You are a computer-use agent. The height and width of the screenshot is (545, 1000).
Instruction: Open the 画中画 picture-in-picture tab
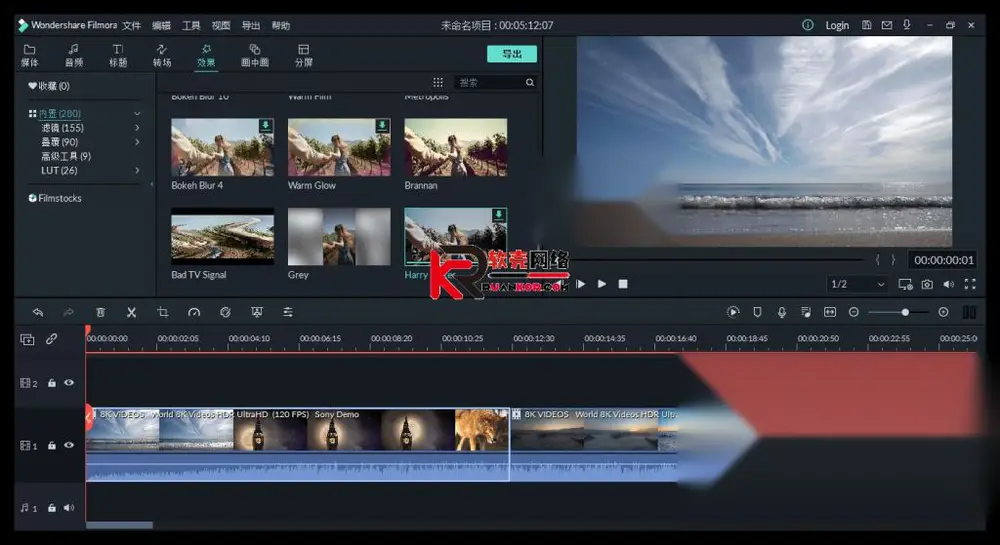point(254,55)
